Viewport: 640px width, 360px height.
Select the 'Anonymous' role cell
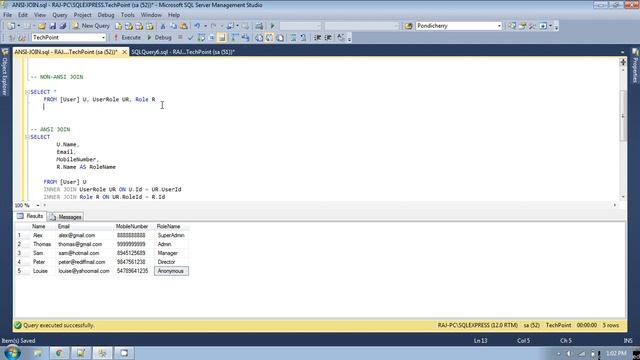click(x=171, y=271)
